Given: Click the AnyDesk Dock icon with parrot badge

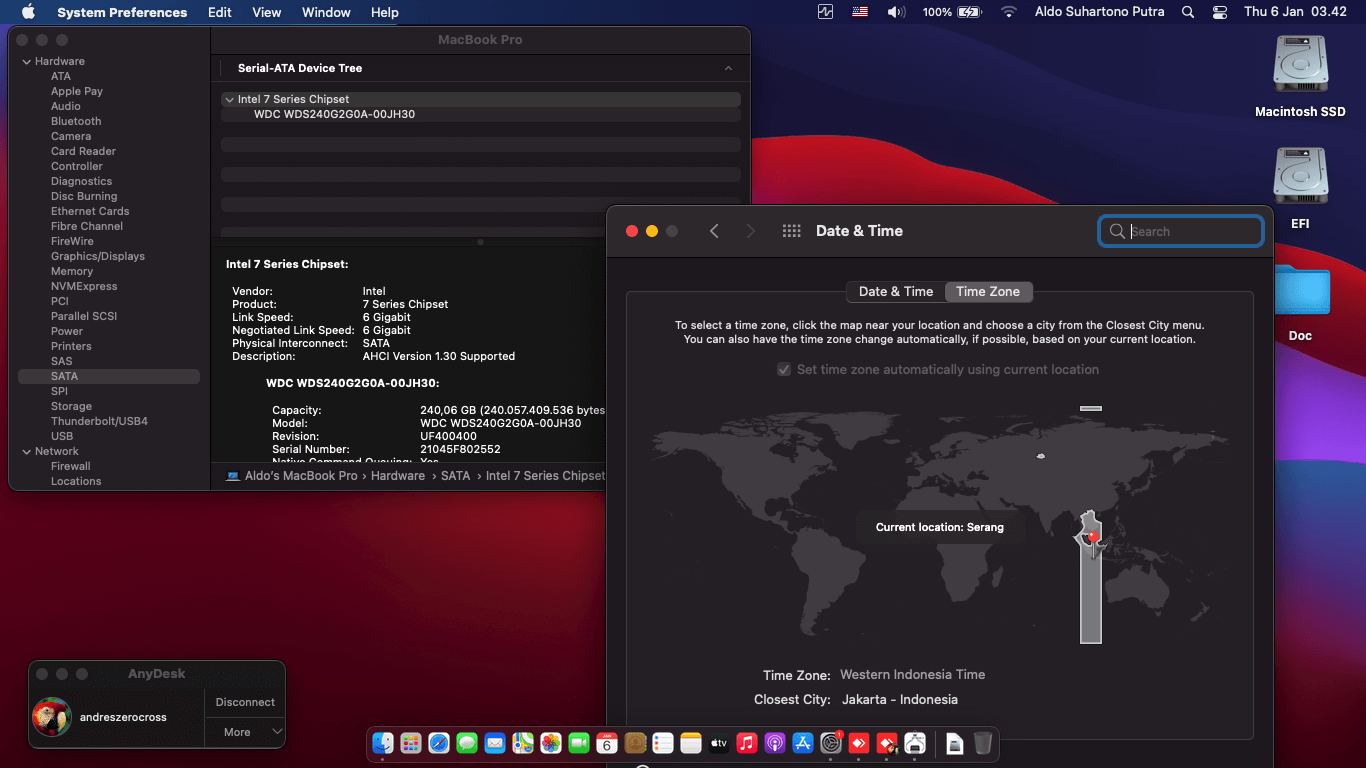Looking at the screenshot, I should (887, 743).
